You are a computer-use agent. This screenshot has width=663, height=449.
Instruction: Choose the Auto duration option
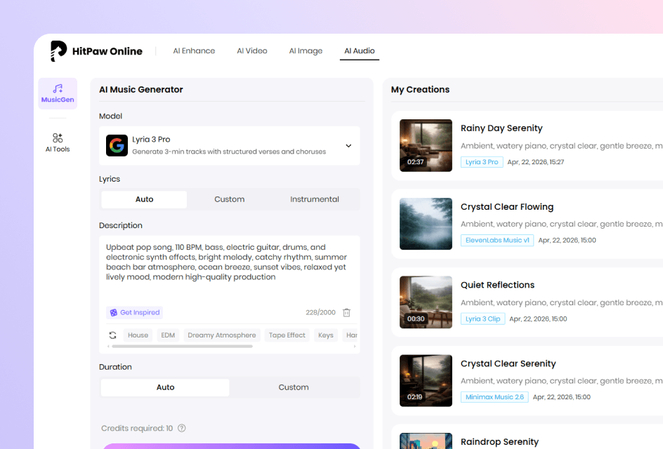click(x=165, y=387)
